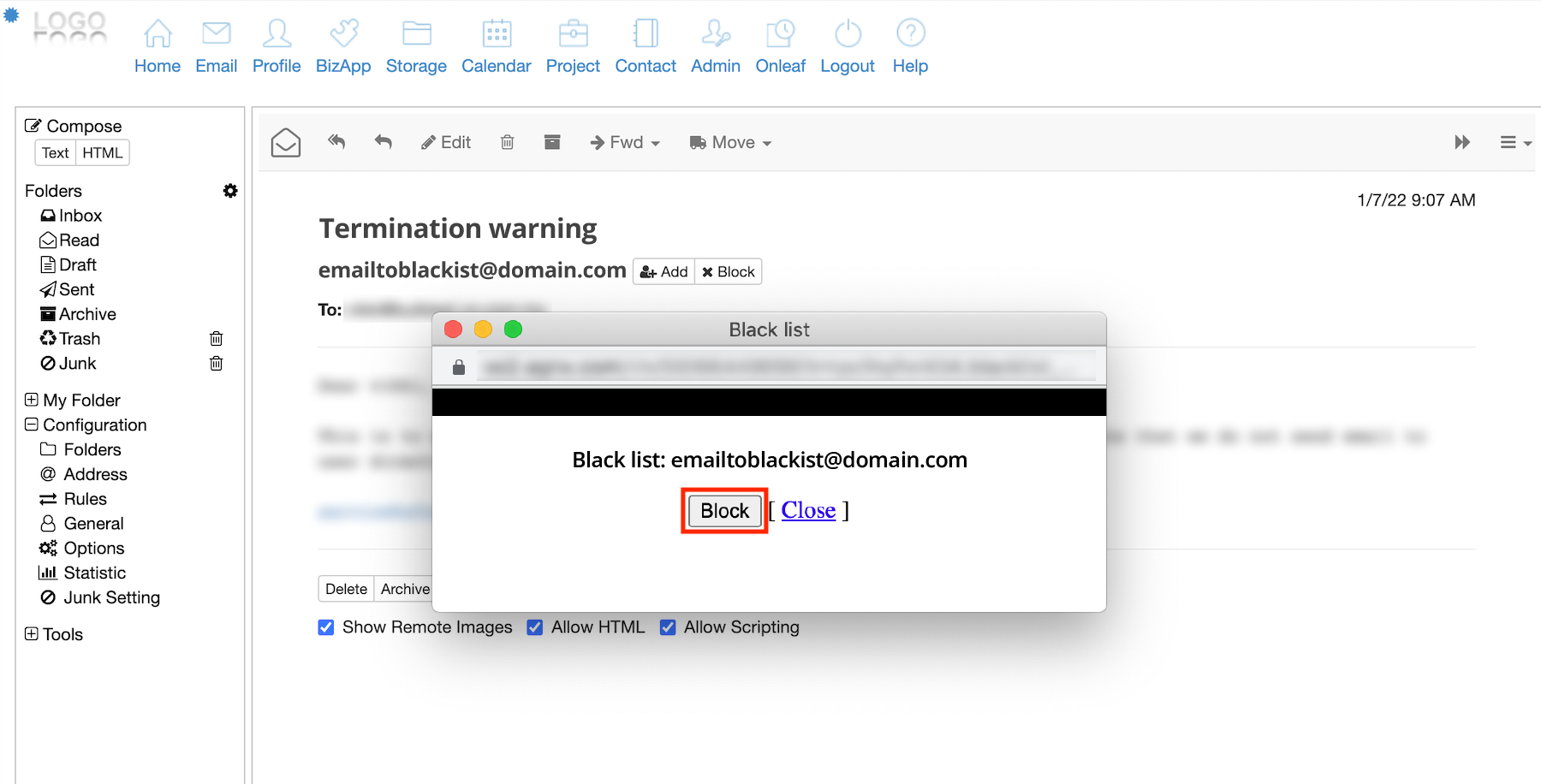The width and height of the screenshot is (1541, 784).
Task: Click the reply-all arrow icon in toolbar
Action: pos(336,142)
